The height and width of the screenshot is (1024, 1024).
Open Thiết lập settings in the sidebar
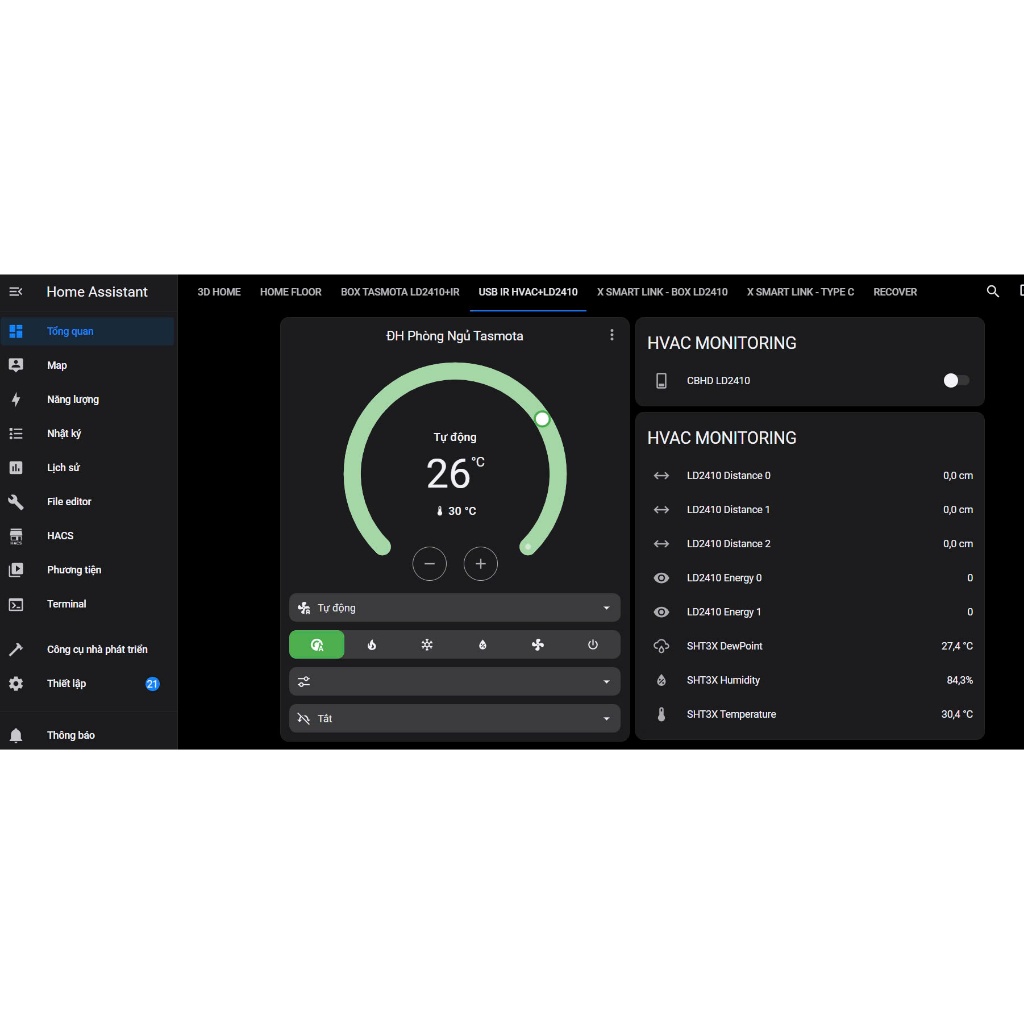[x=67, y=684]
